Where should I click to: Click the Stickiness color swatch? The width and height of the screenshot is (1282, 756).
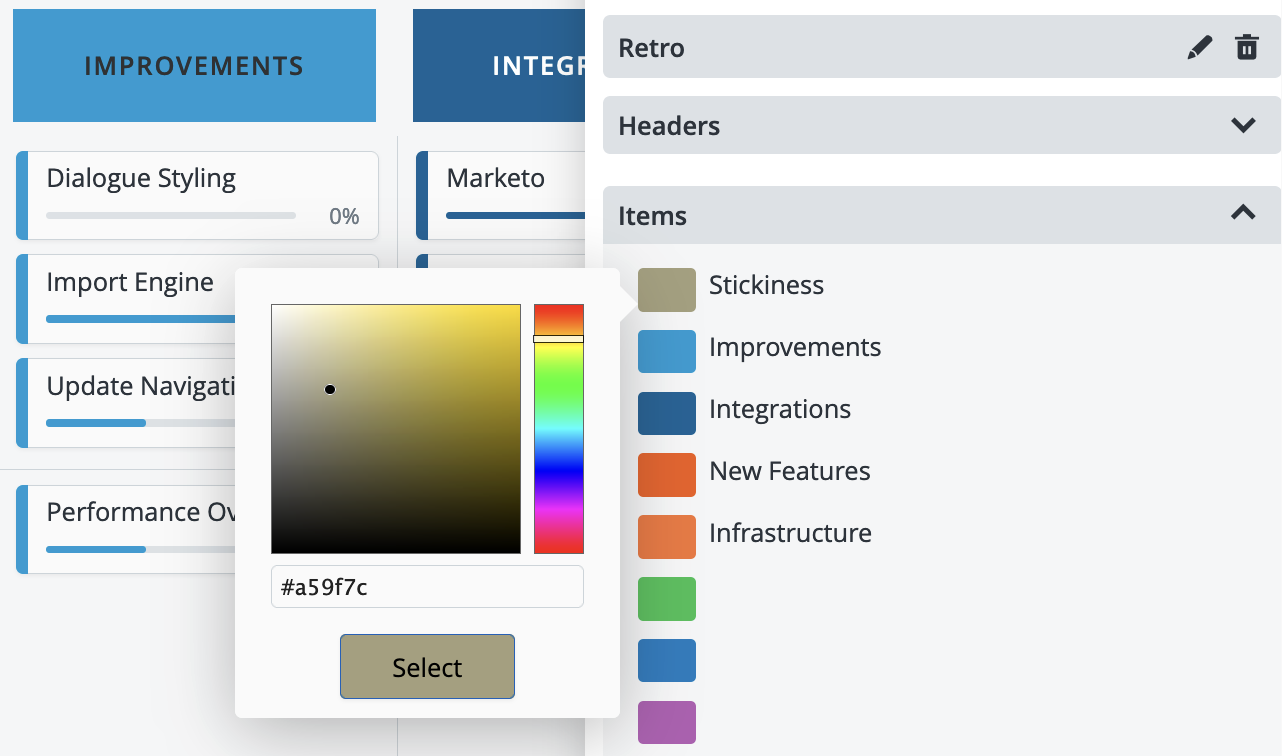666,289
